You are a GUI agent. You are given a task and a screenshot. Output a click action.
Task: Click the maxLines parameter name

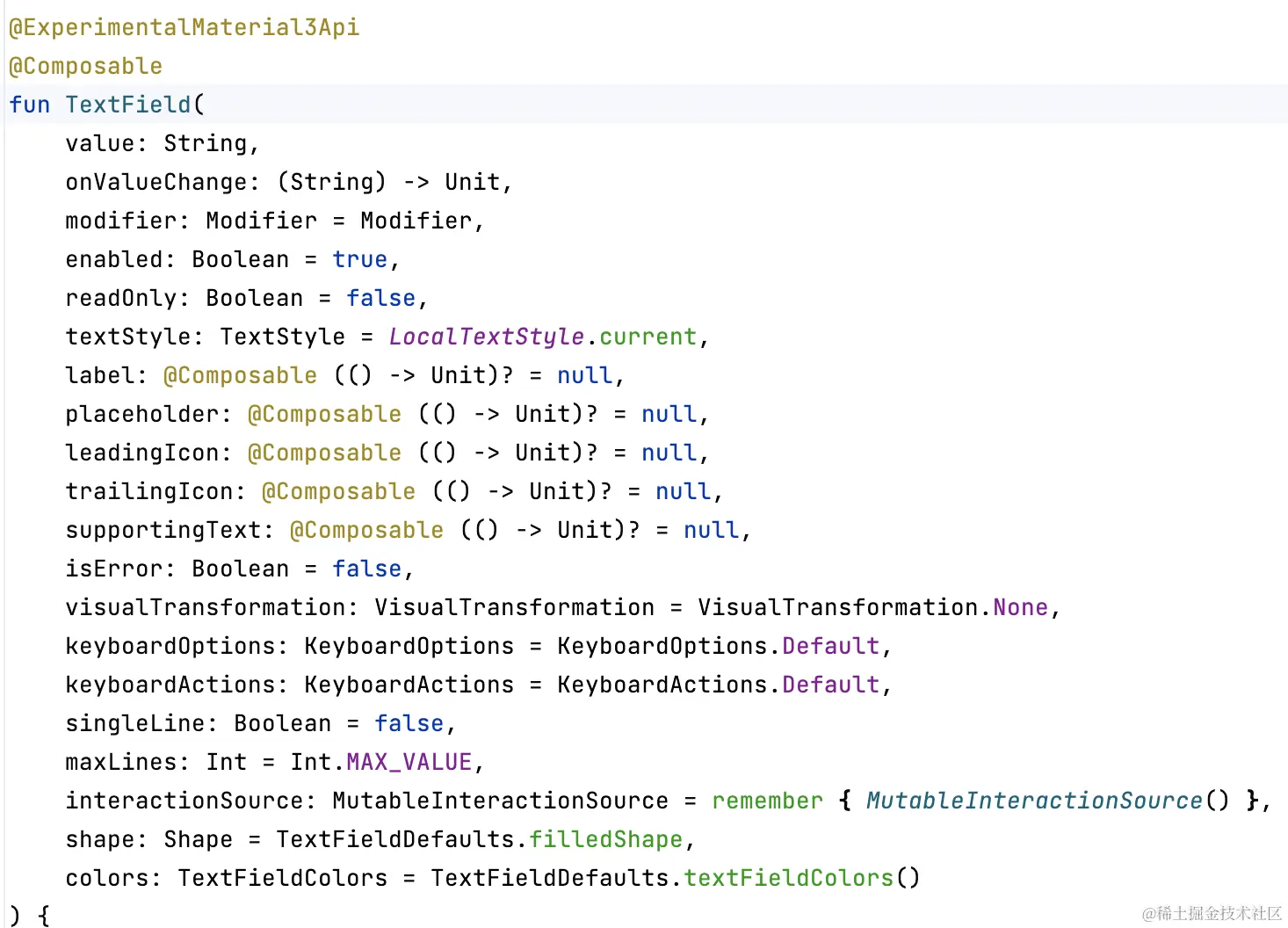(x=121, y=762)
